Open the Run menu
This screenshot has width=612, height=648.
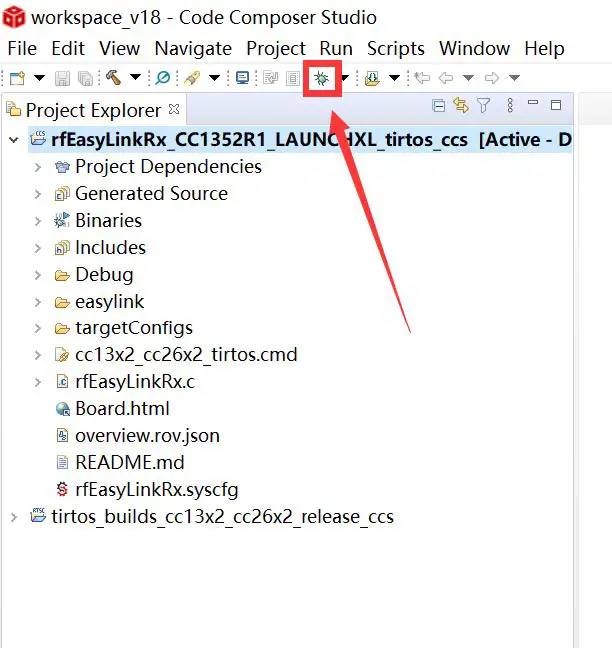tap(336, 49)
